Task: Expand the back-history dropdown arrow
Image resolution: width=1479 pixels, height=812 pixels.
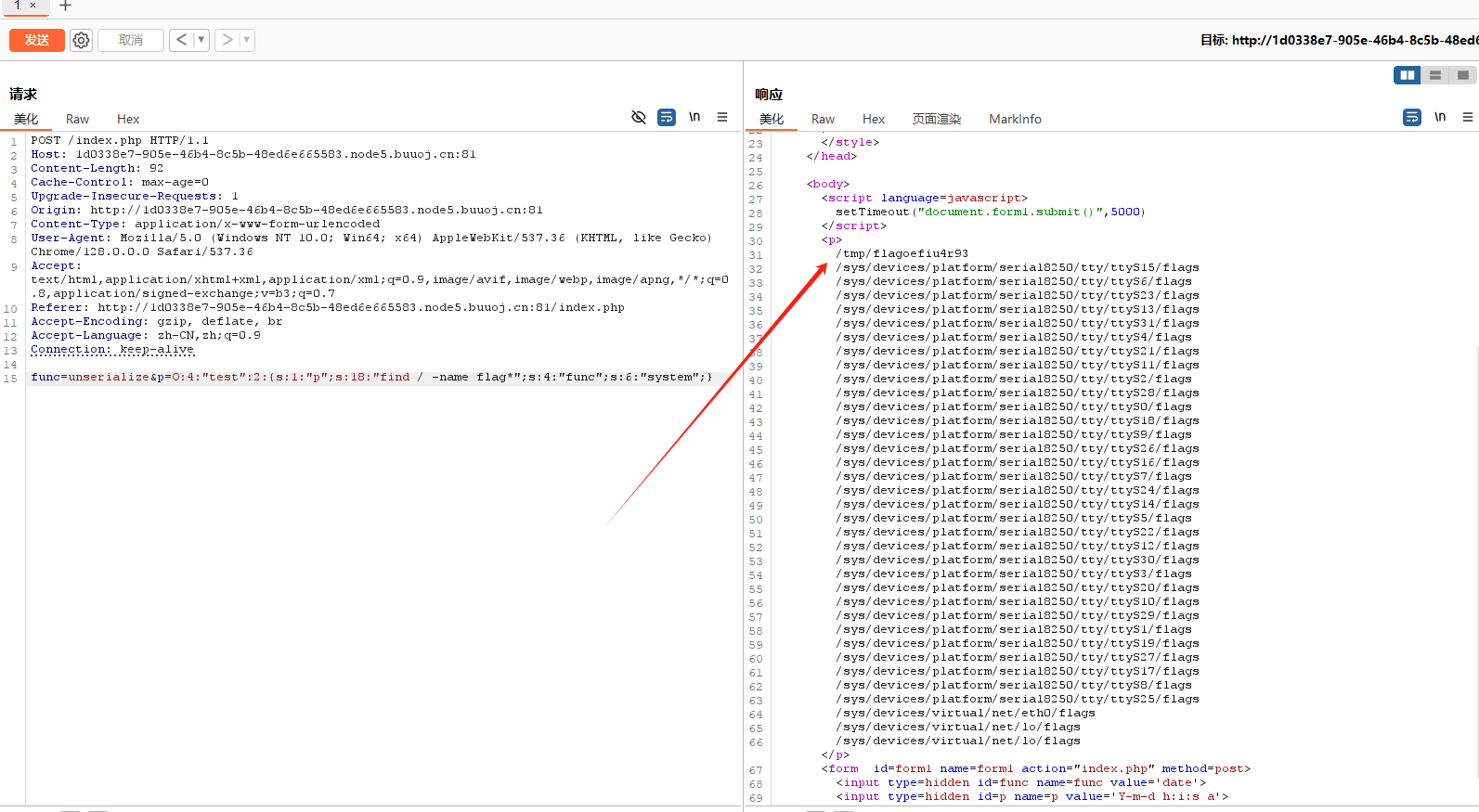Action: click(x=201, y=40)
